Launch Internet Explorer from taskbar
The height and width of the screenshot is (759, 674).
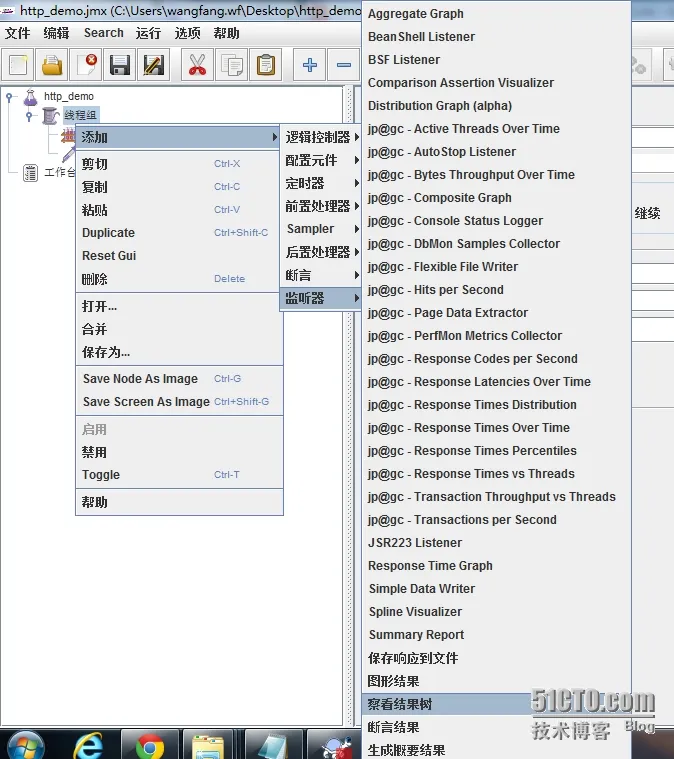pos(88,746)
